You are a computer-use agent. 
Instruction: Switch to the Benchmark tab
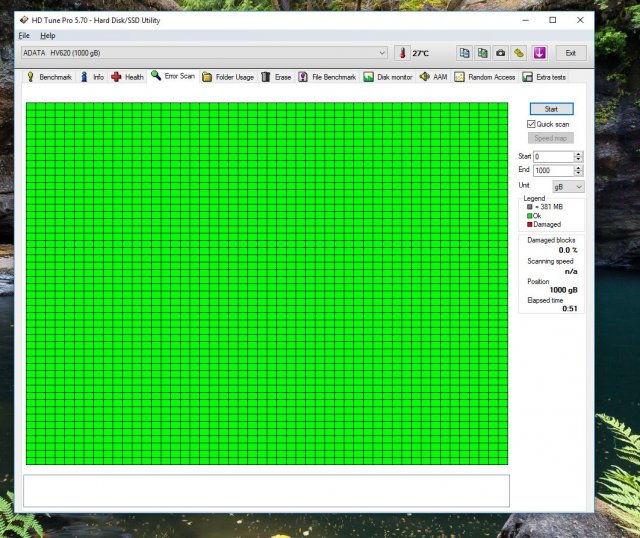click(48, 77)
